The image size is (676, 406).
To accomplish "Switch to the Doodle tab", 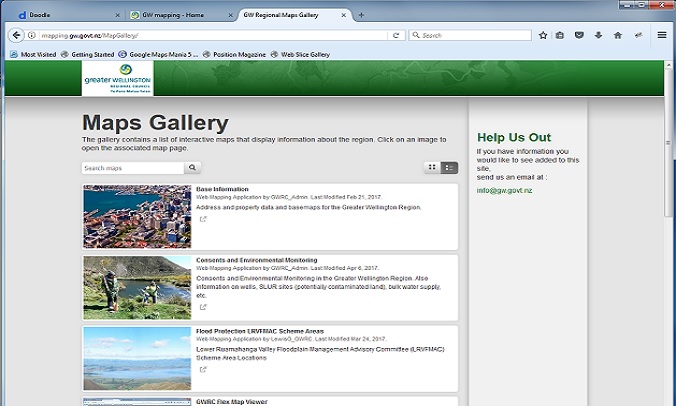I will coord(67,15).
